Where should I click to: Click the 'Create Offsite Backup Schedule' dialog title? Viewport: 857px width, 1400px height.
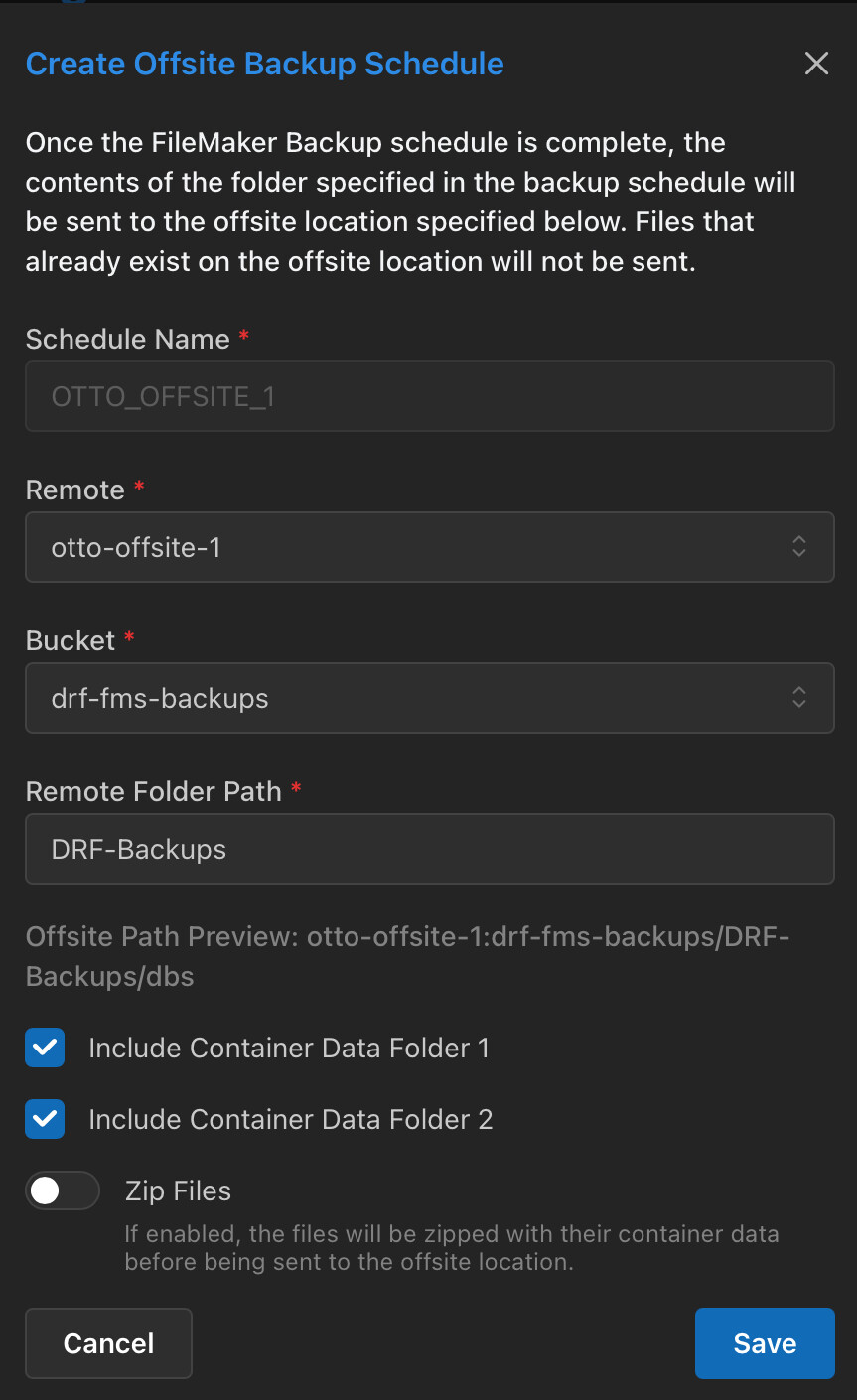point(265,64)
